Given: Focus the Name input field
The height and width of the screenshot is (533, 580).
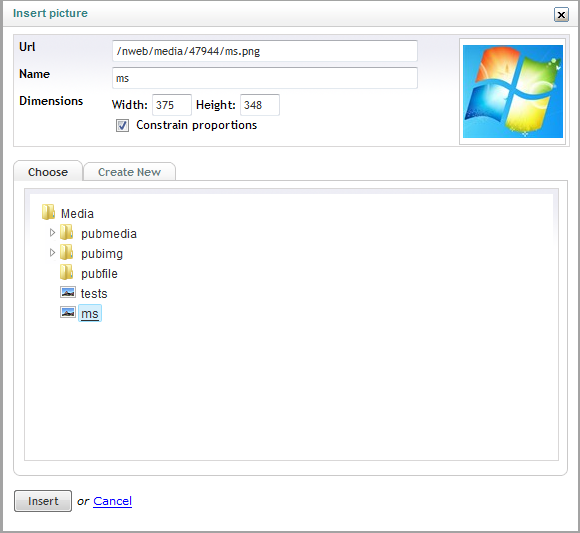Looking at the screenshot, I should point(265,78).
